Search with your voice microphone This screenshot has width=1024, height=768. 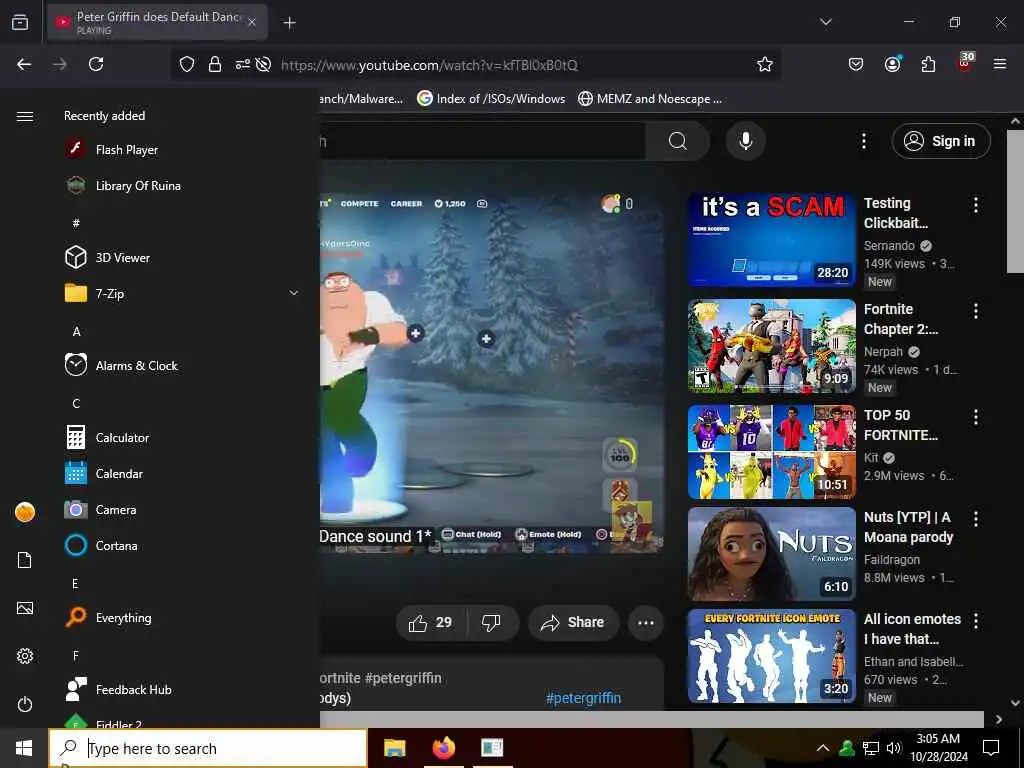pos(746,141)
